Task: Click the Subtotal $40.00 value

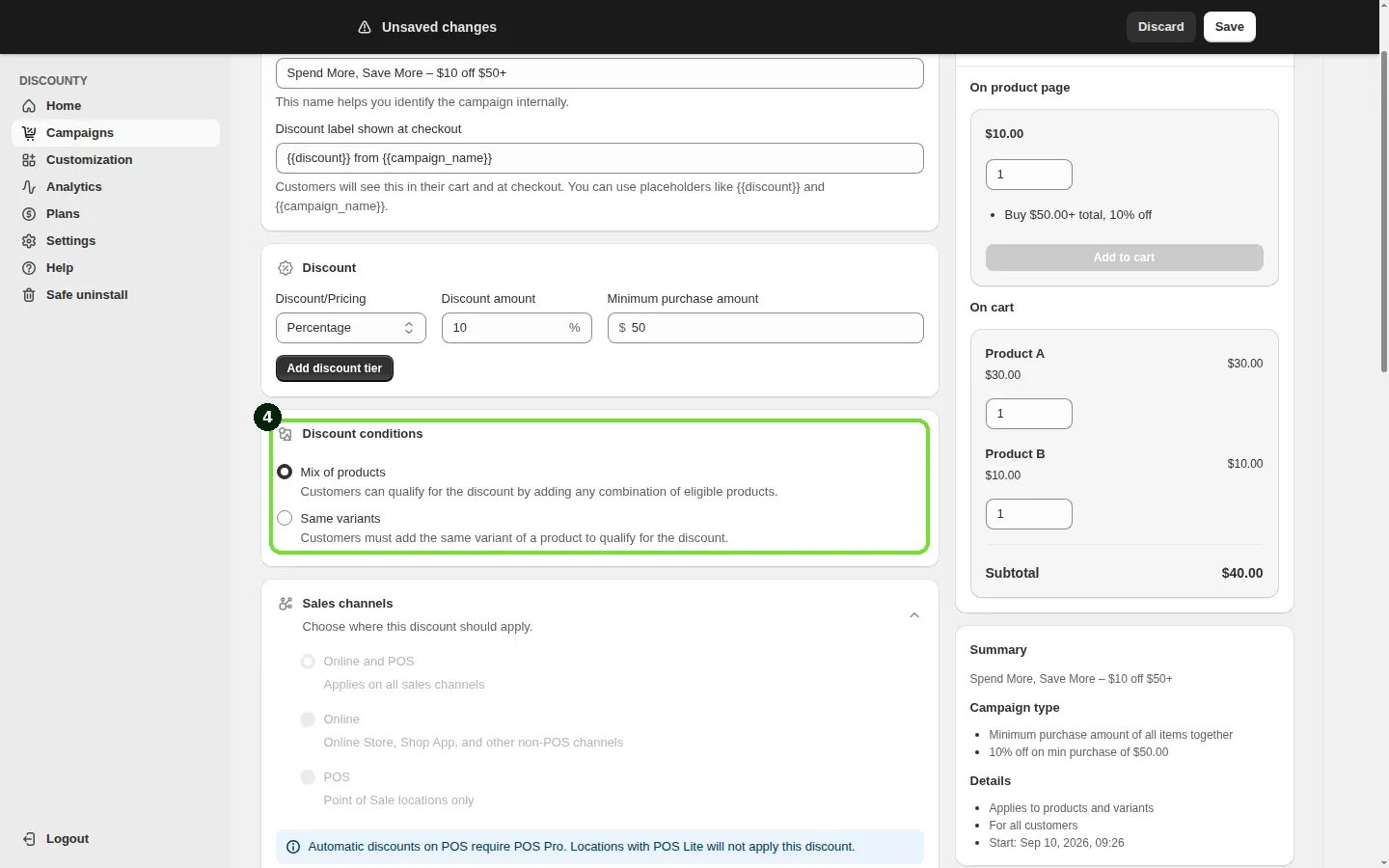Action: (x=1242, y=573)
